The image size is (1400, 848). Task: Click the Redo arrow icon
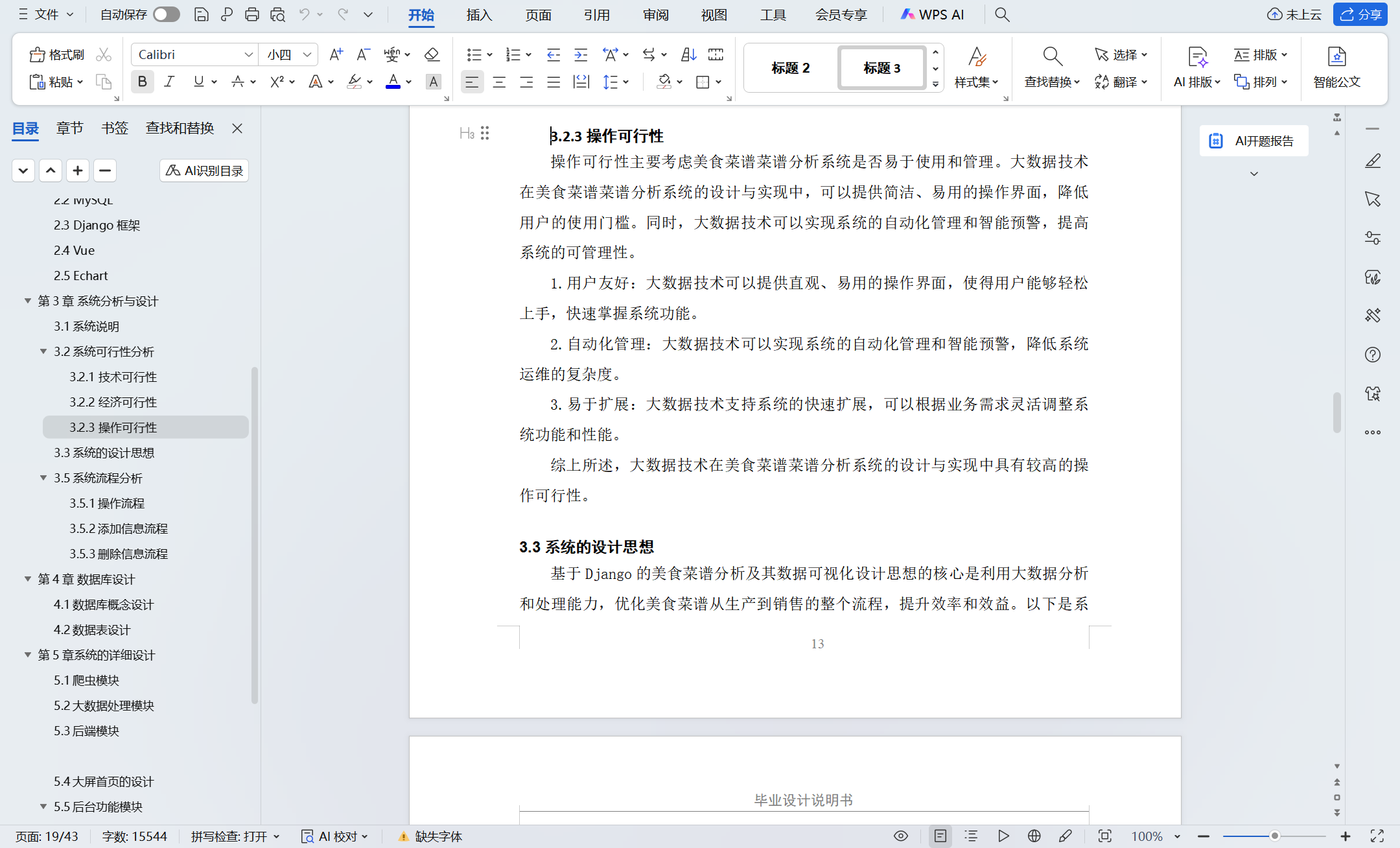pos(343,14)
